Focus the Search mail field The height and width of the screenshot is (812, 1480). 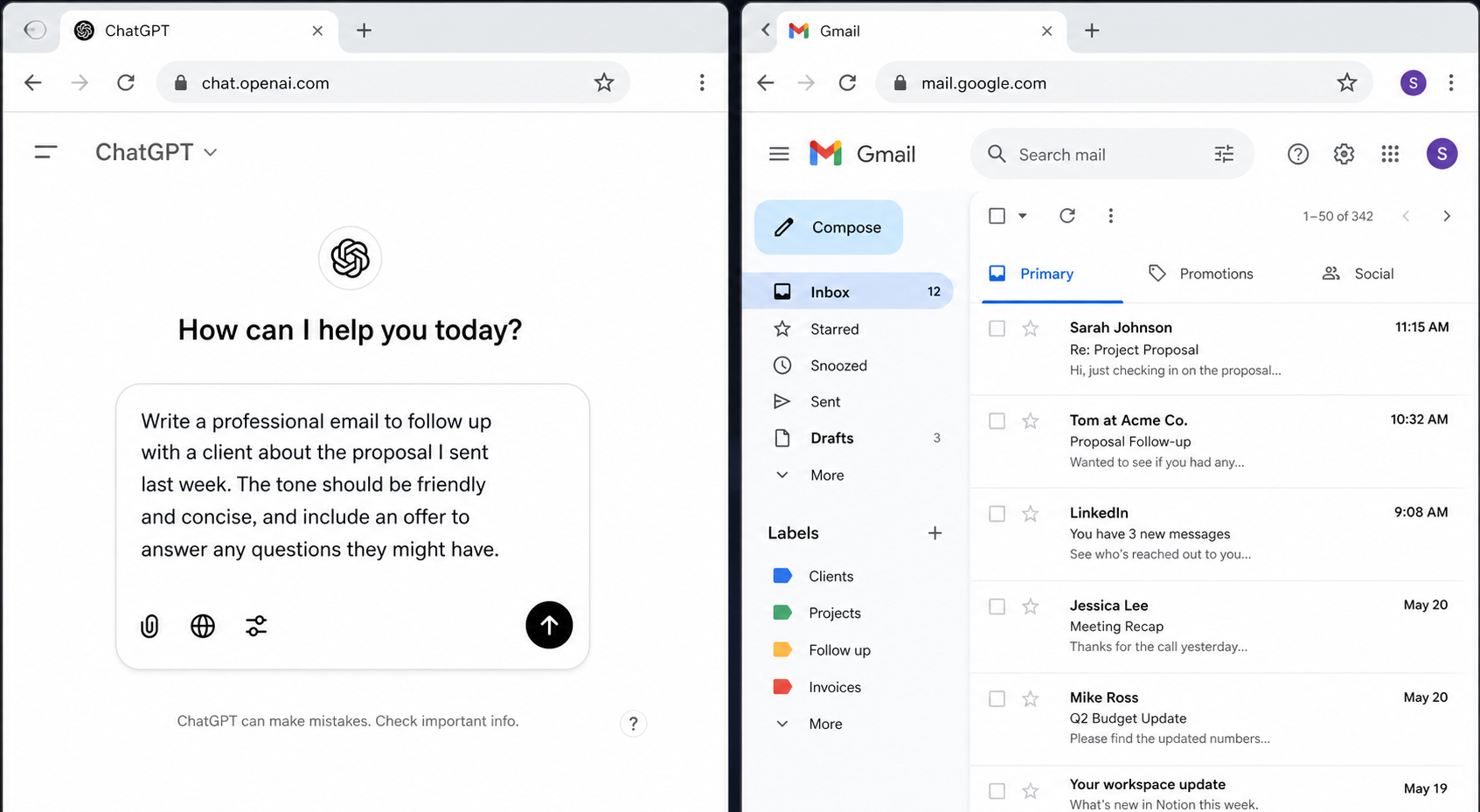pos(1112,154)
